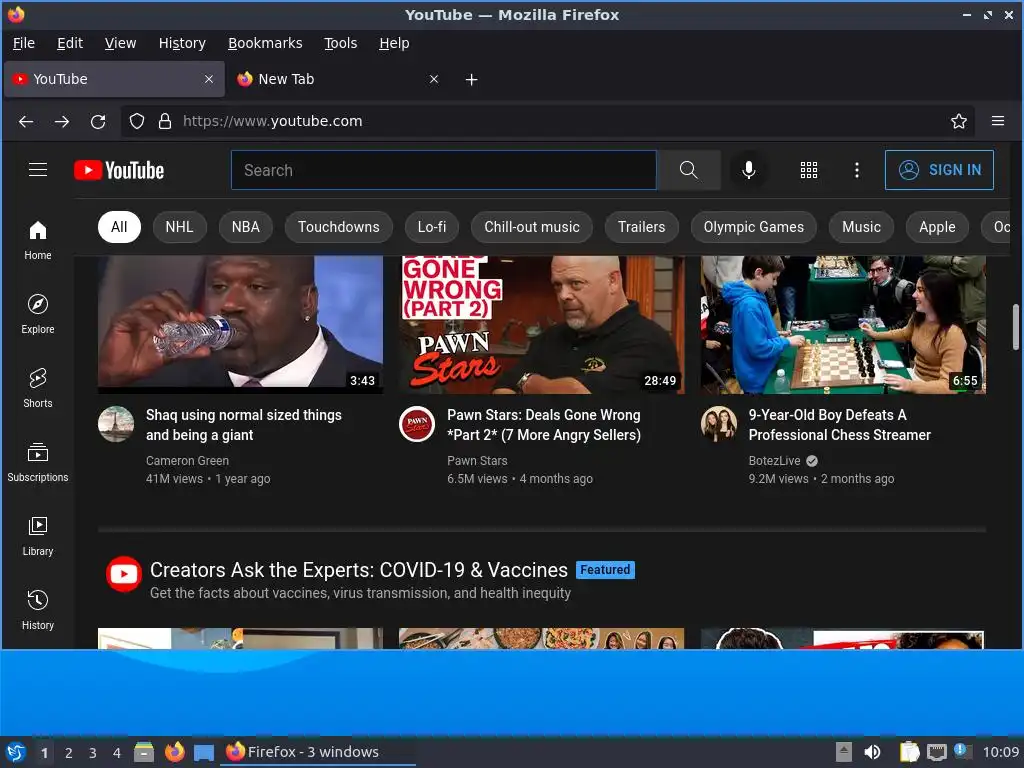Open the YouTube hamburger guide menu

(x=38, y=170)
